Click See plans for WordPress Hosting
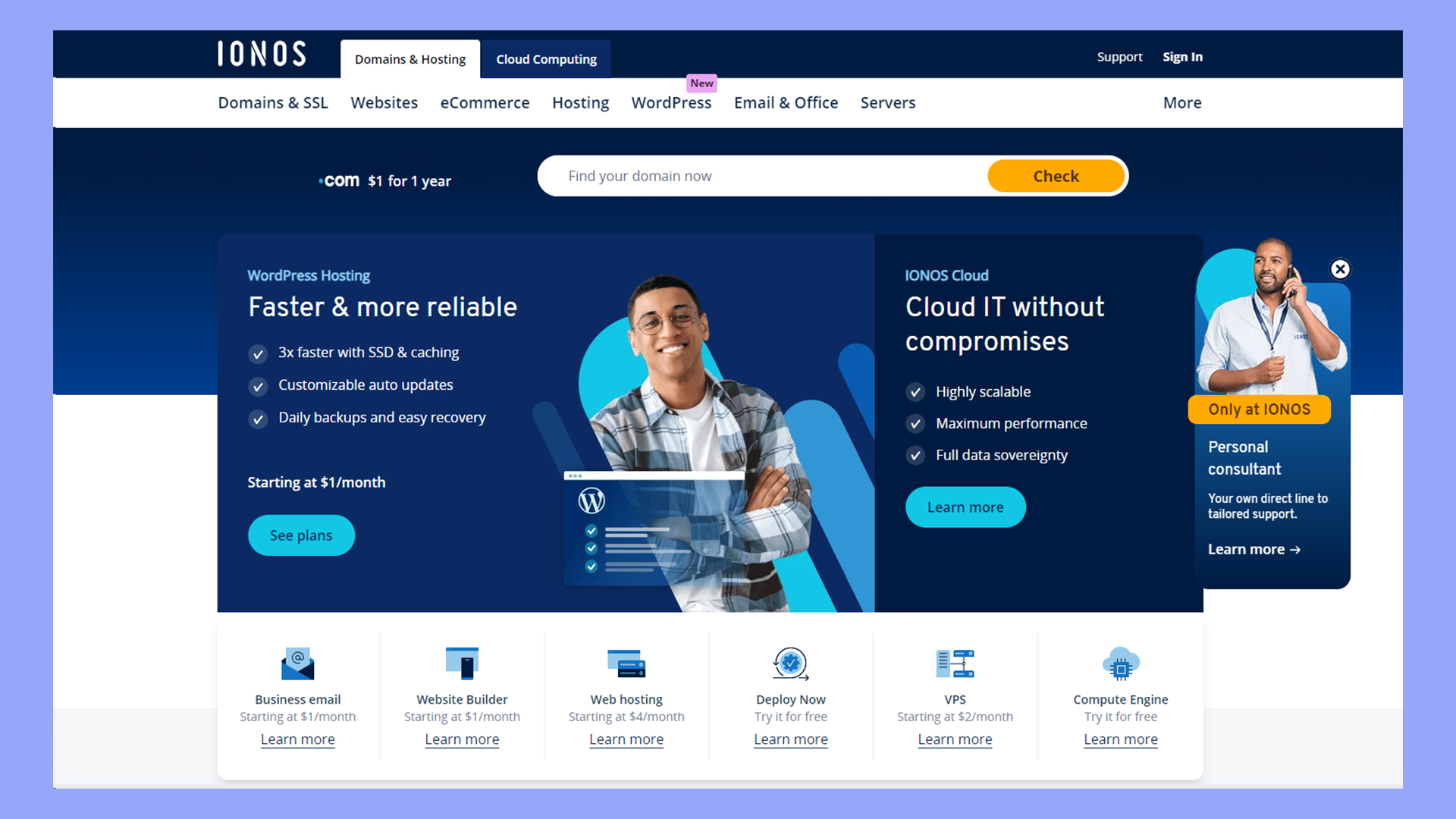1456x819 pixels. [301, 535]
